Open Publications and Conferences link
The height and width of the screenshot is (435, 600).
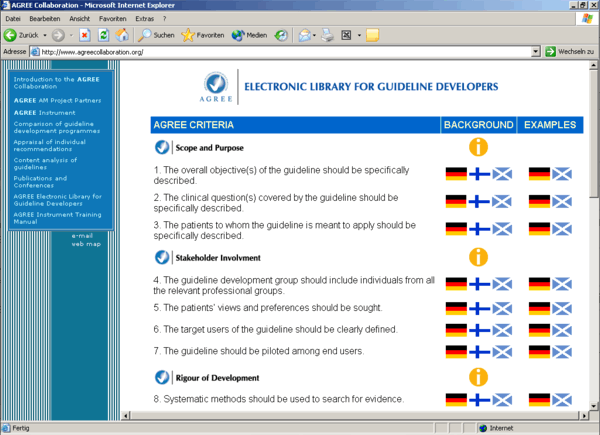tap(40, 182)
